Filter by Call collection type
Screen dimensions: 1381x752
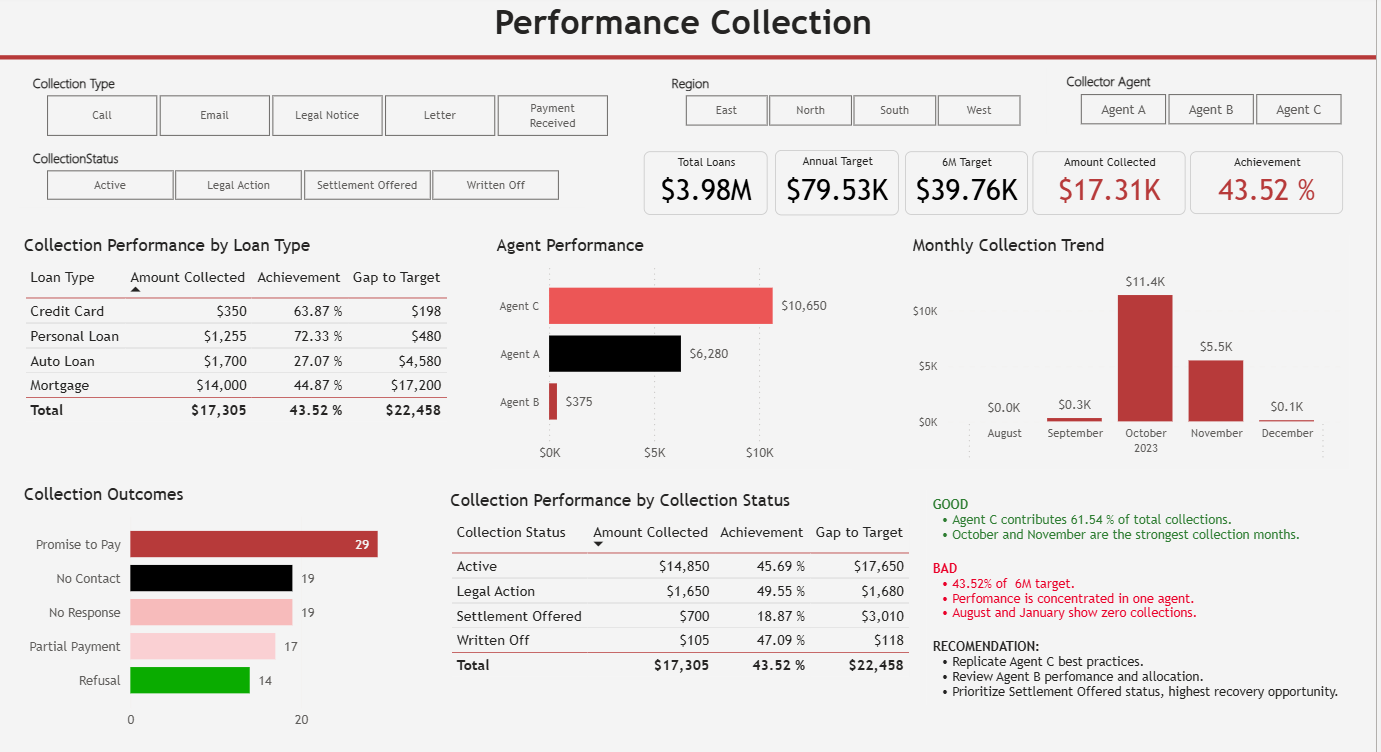pos(102,115)
